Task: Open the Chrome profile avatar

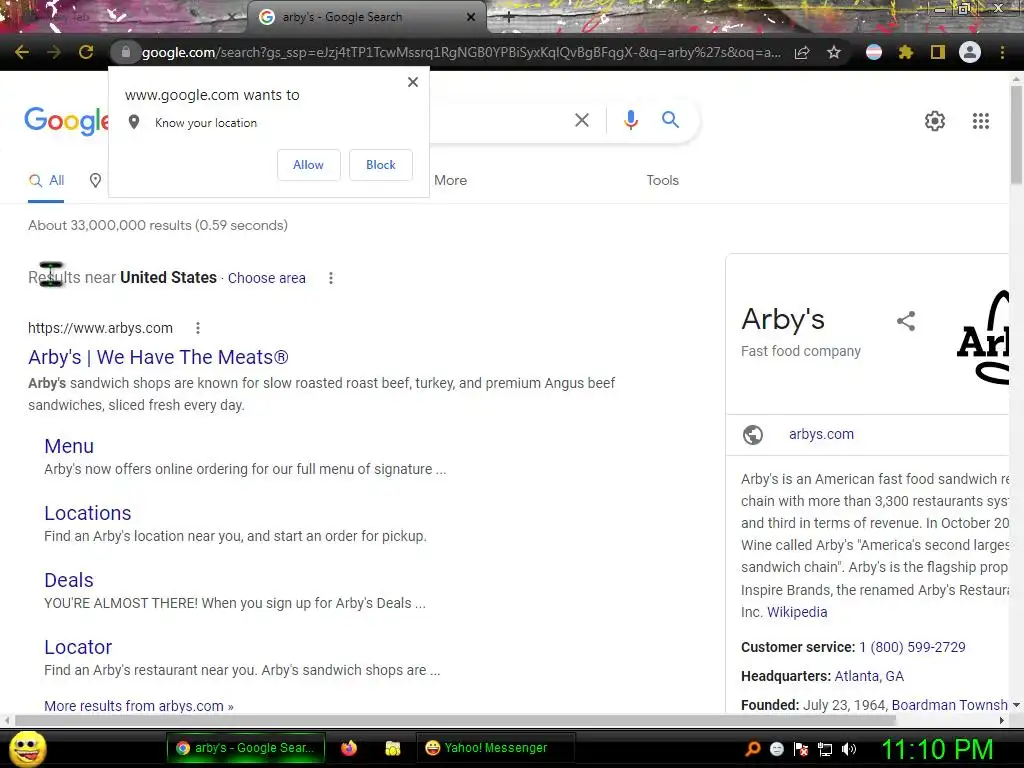Action: [x=970, y=52]
